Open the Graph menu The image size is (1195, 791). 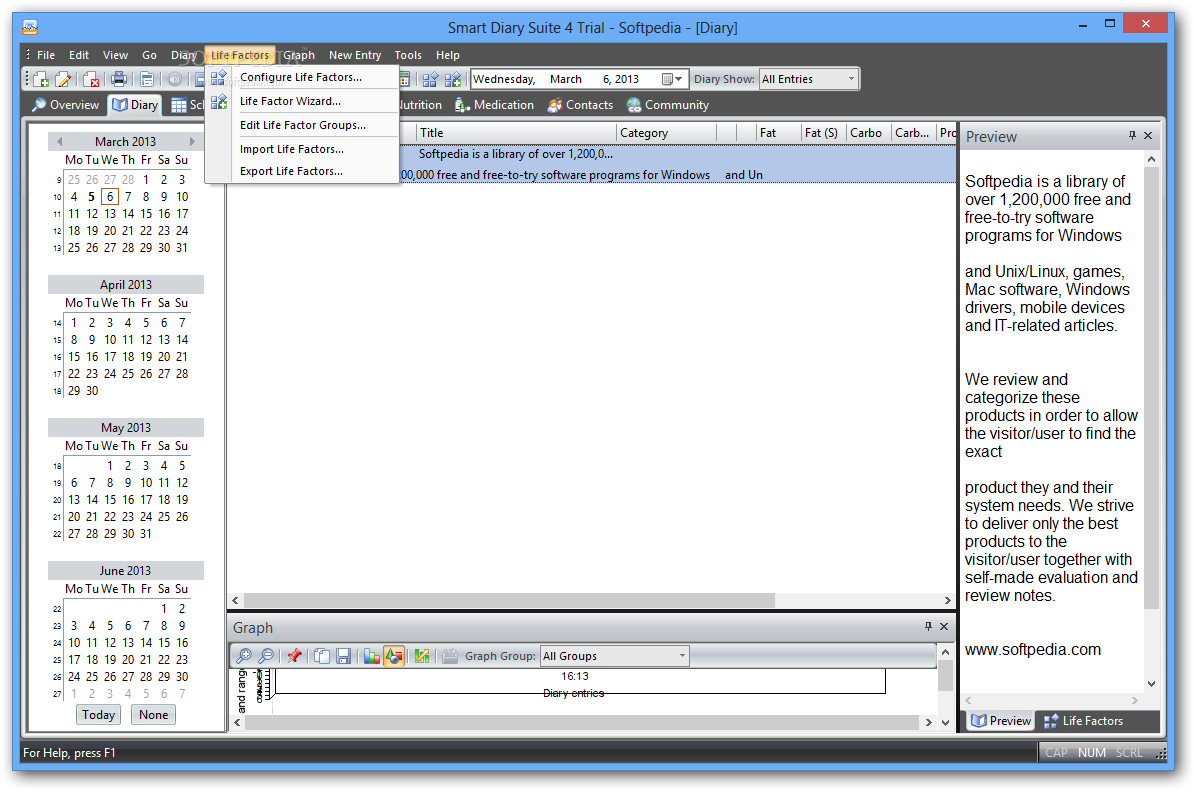click(299, 55)
